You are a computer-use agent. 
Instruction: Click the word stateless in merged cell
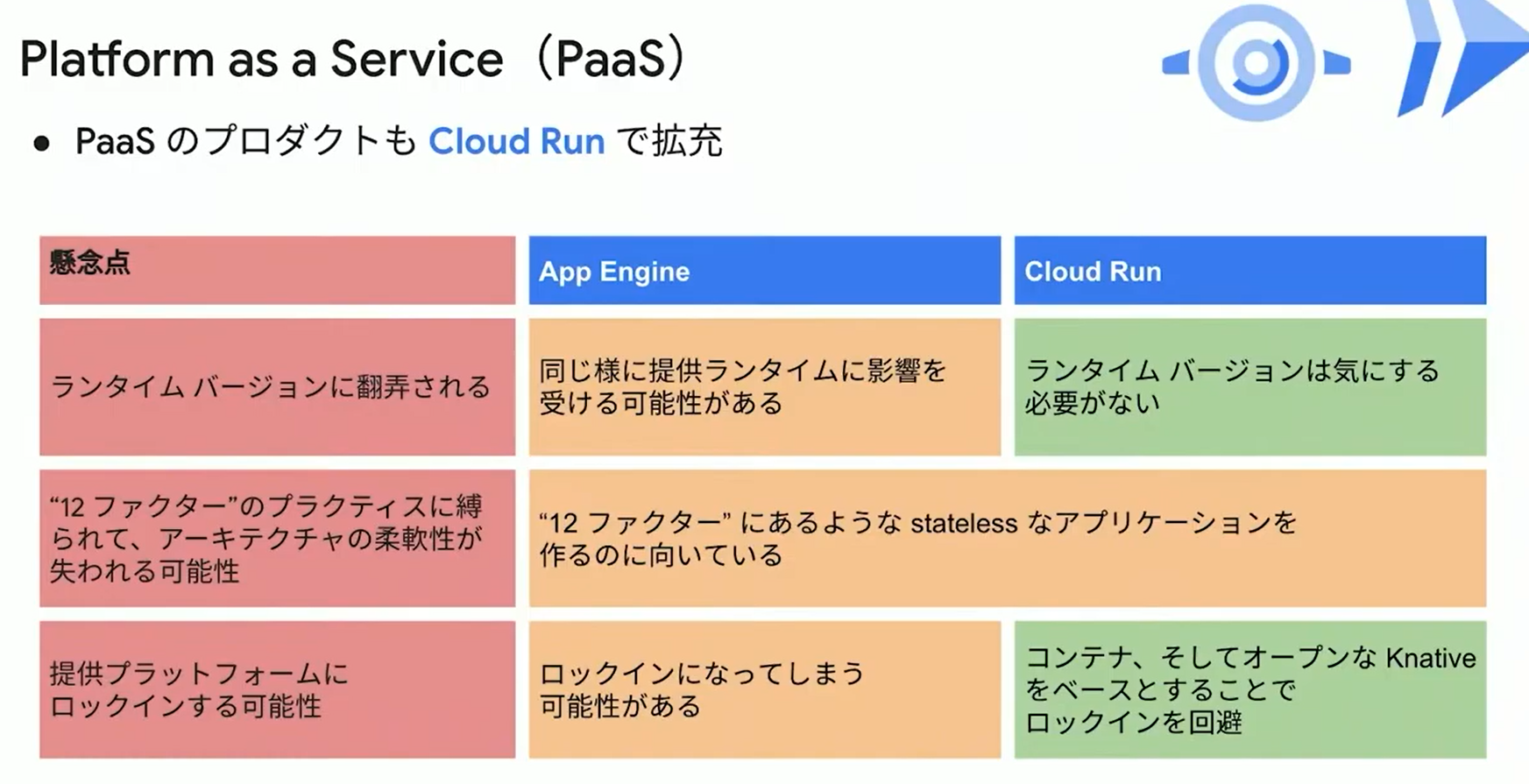point(964,523)
